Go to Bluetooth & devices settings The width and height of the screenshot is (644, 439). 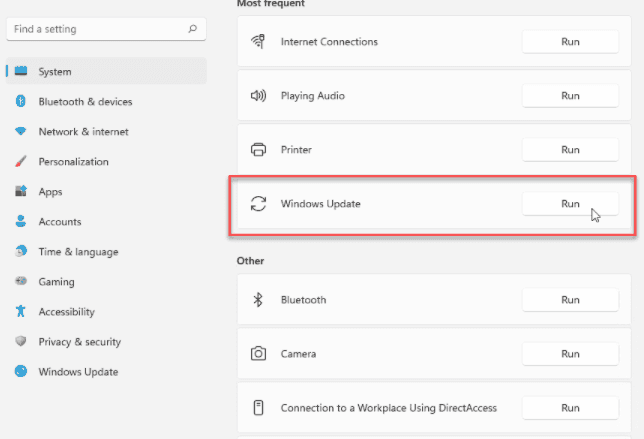click(106, 101)
